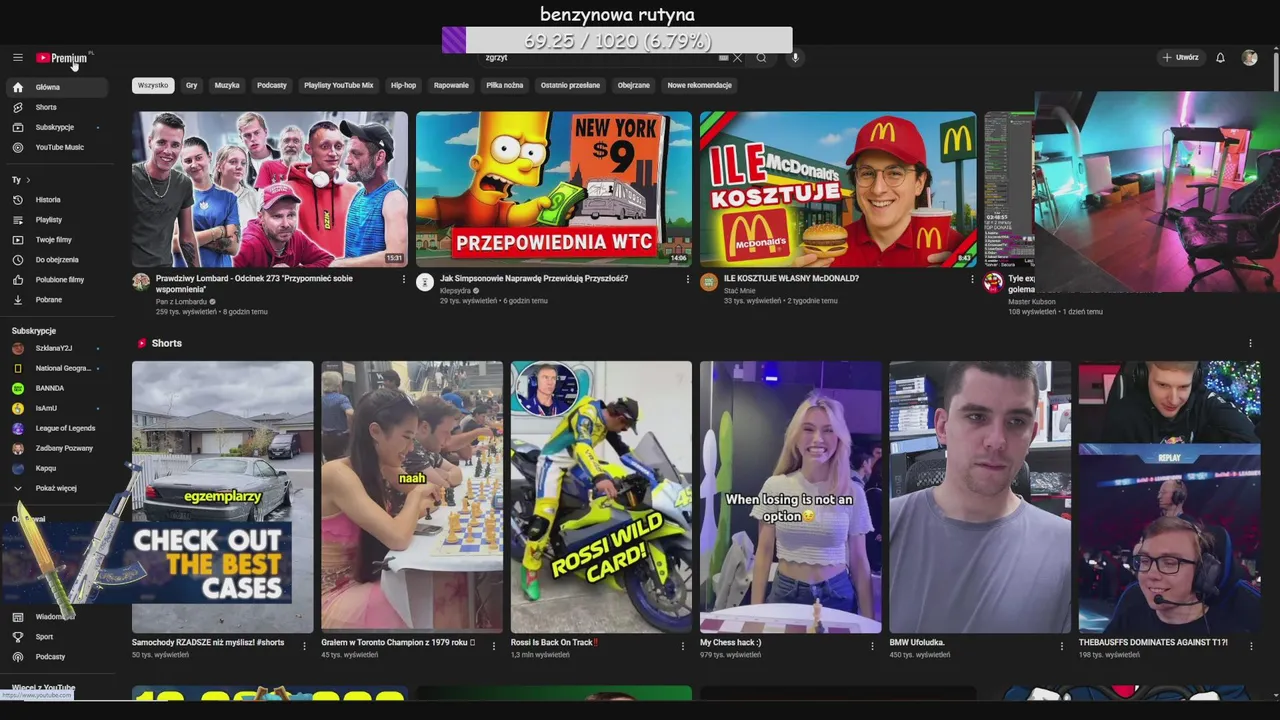The image size is (1280, 720).
Task: Select the Piłka nożna filter chip
Action: [x=505, y=86]
